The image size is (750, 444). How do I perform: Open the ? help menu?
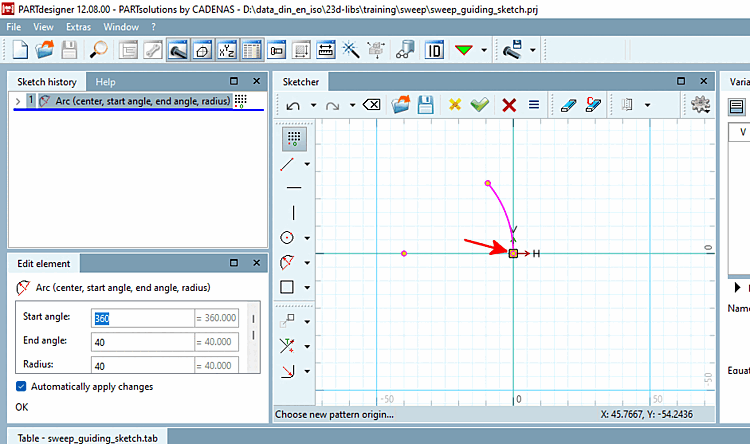click(154, 27)
